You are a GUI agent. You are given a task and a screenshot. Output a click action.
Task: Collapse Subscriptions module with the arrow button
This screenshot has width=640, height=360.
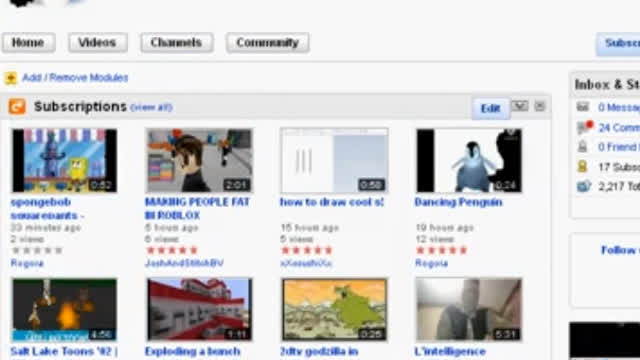coord(520,106)
